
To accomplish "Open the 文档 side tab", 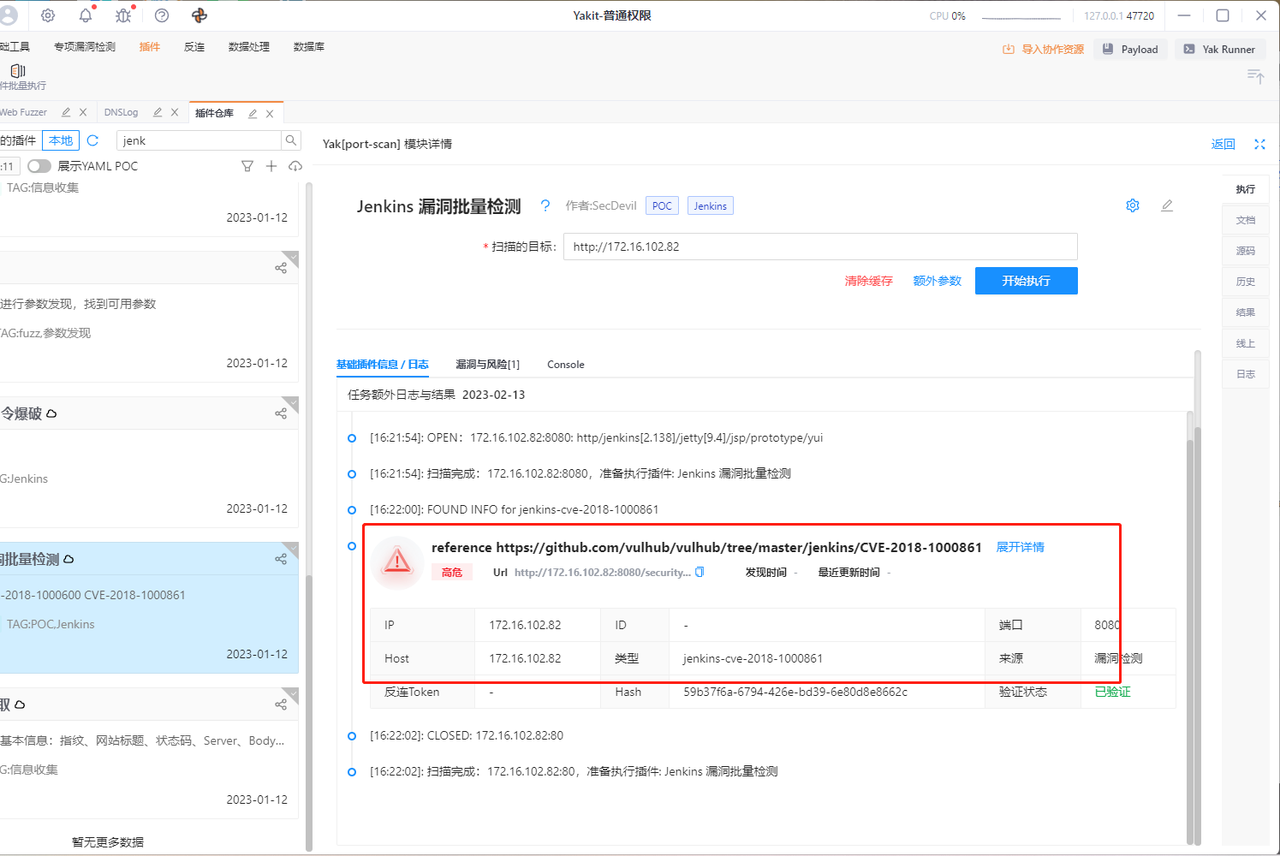I will point(1245,220).
